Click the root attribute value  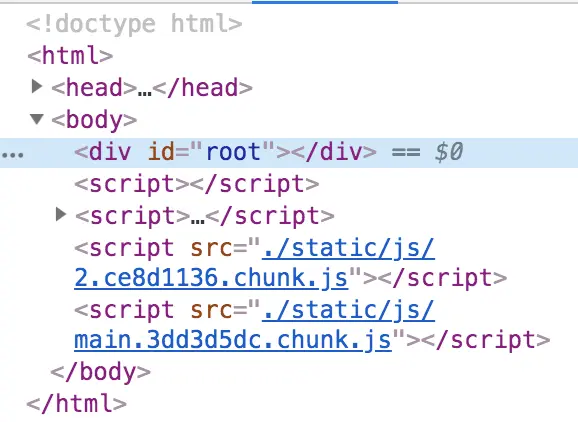pyautogui.click(x=233, y=153)
